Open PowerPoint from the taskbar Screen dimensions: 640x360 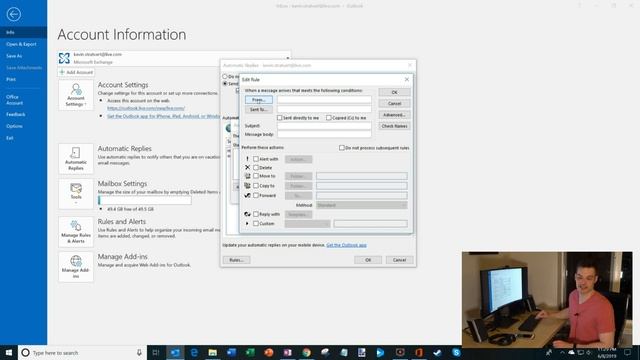tap(269, 353)
